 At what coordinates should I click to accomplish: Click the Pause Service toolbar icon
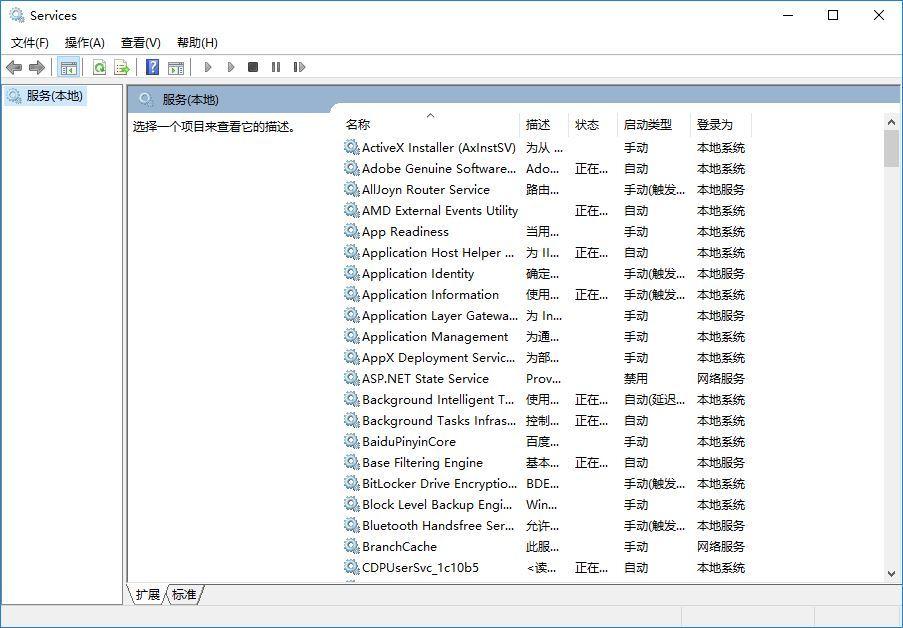276,67
